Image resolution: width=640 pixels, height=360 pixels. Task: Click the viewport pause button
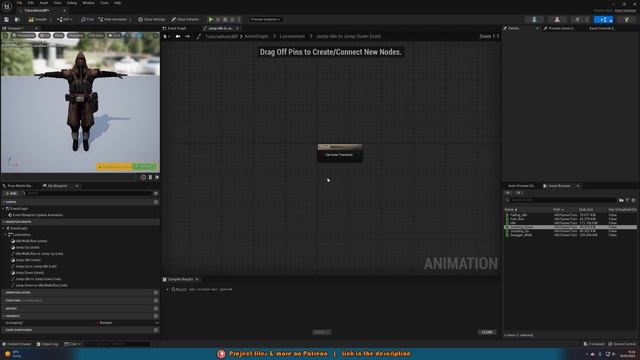150,177
